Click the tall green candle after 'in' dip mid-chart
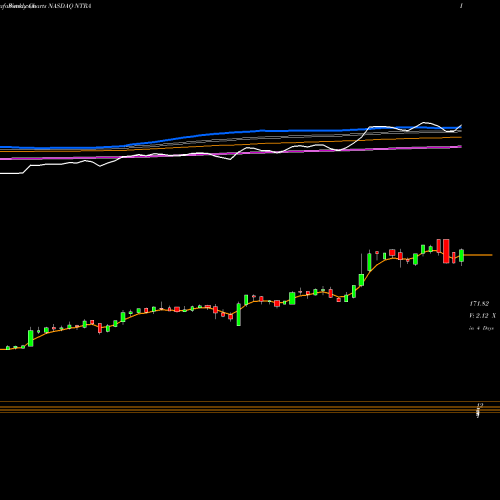 click(x=239, y=314)
